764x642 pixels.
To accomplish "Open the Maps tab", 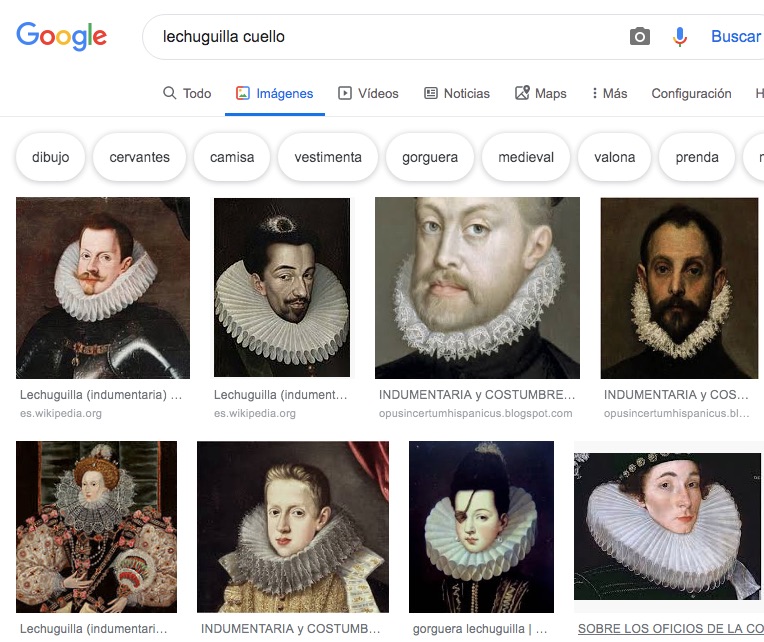I will point(541,93).
